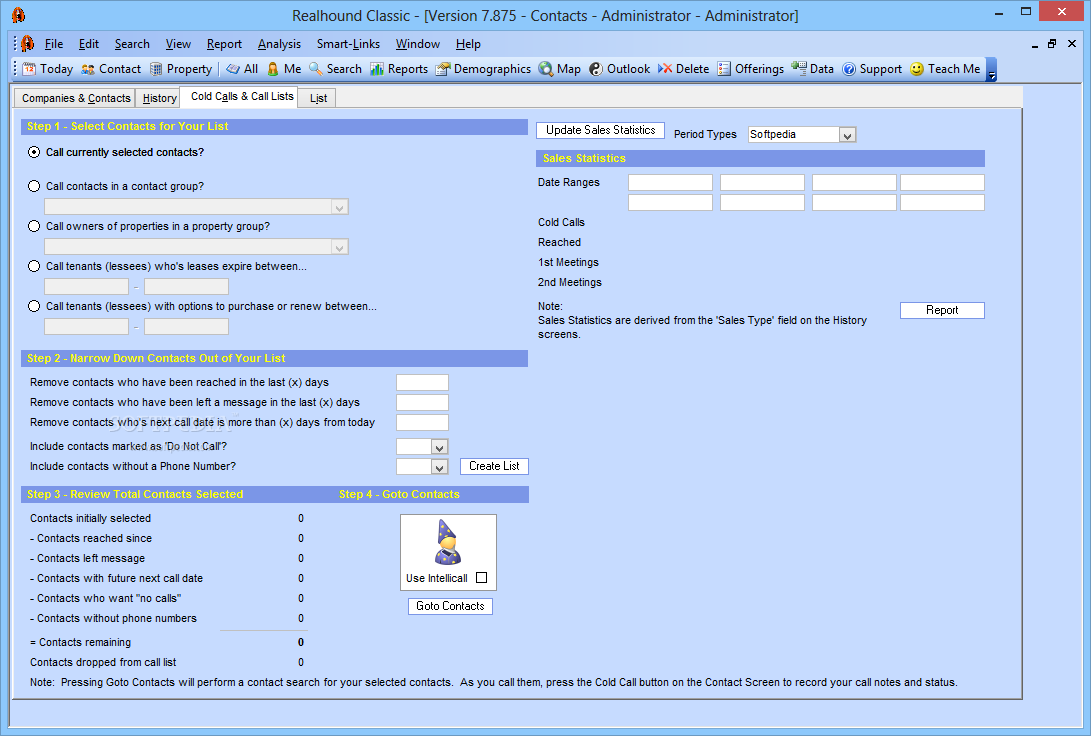Enable the Use Intellicall checkbox
The height and width of the screenshot is (736, 1091).
click(481, 577)
